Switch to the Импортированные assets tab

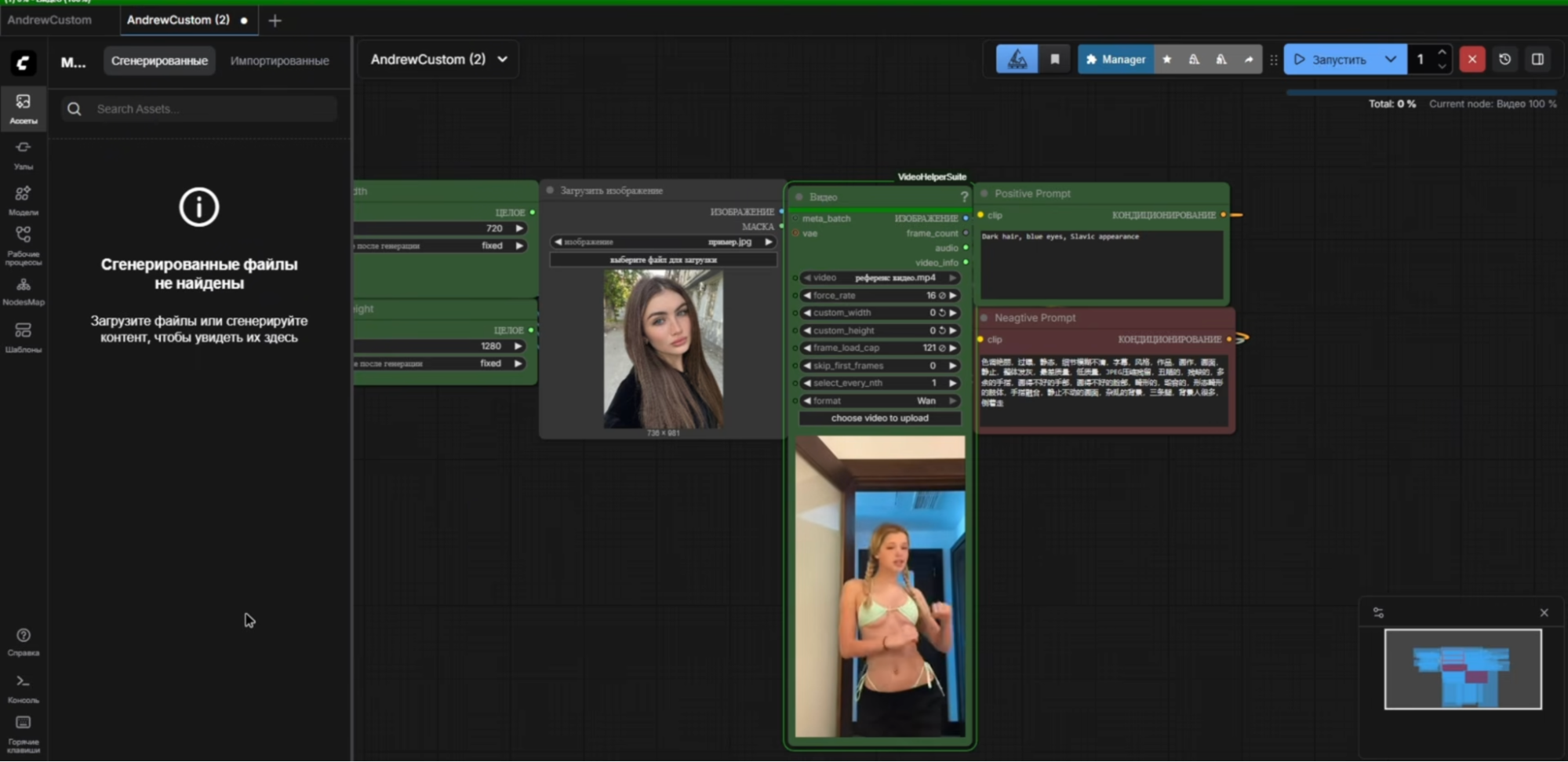[279, 60]
